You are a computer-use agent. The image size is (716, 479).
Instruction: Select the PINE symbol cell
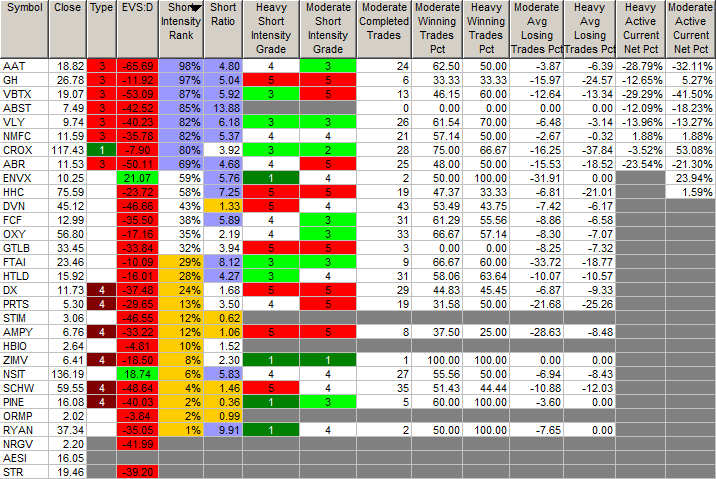[24, 402]
